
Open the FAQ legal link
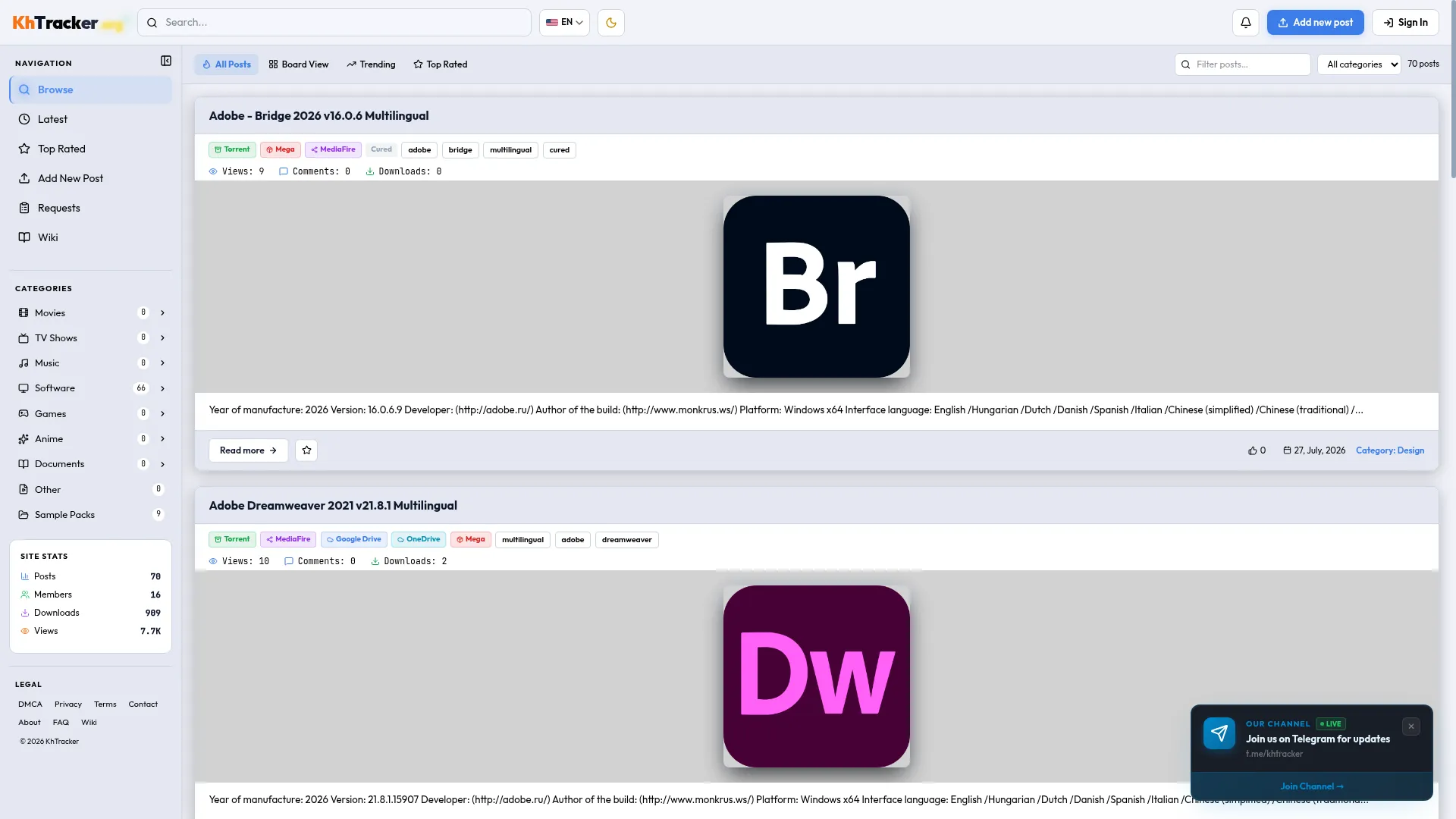pyautogui.click(x=61, y=723)
